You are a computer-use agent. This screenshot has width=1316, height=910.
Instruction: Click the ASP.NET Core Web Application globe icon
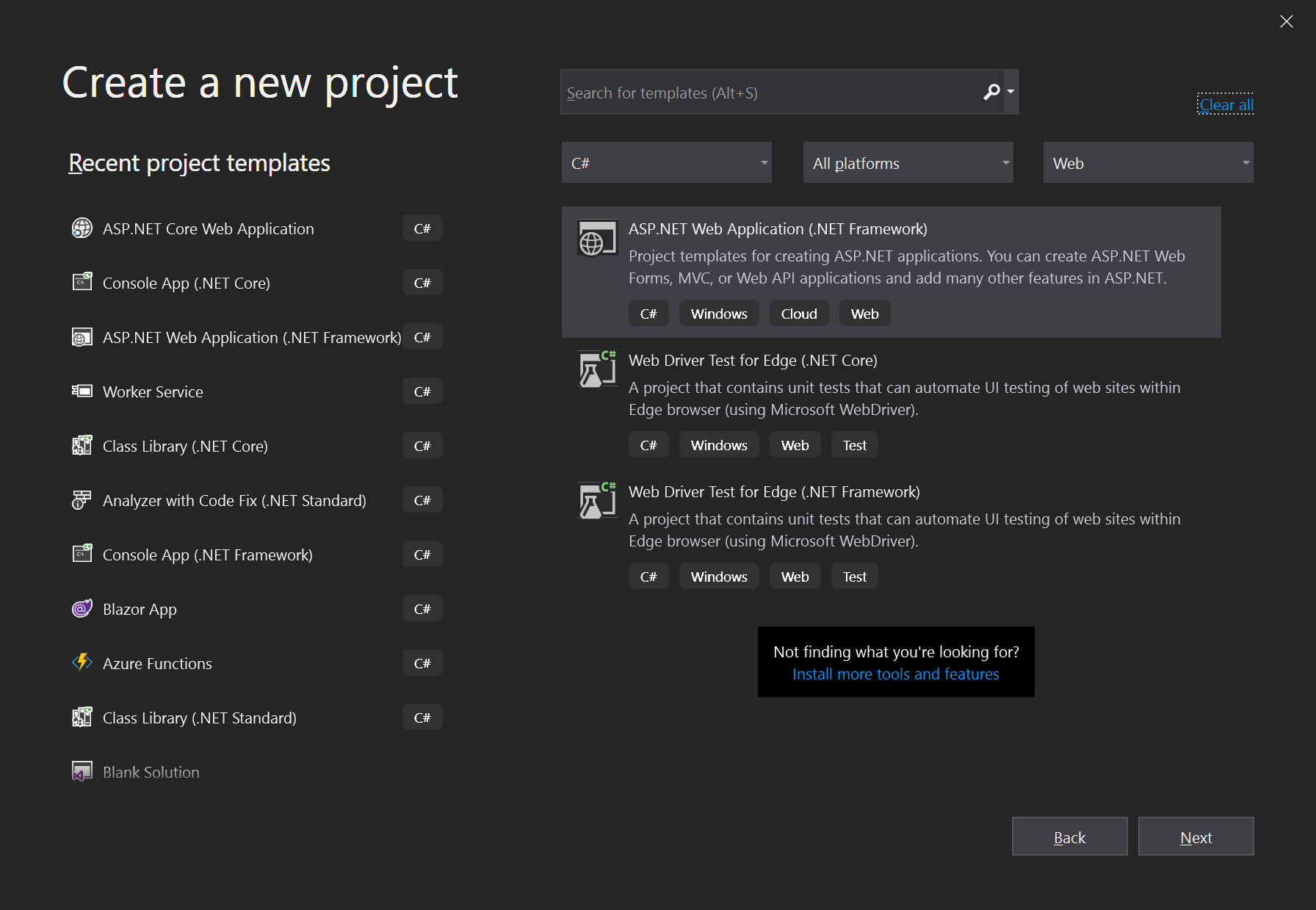[x=82, y=228]
